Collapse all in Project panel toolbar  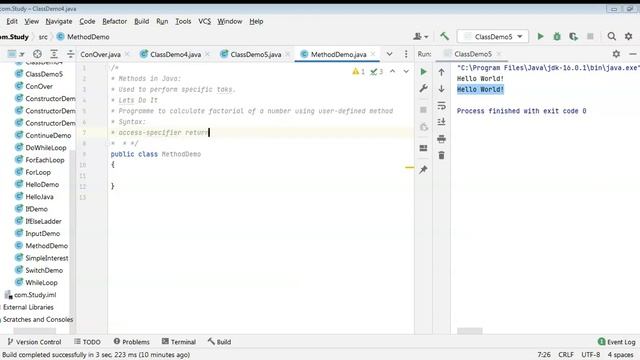pos(70,54)
